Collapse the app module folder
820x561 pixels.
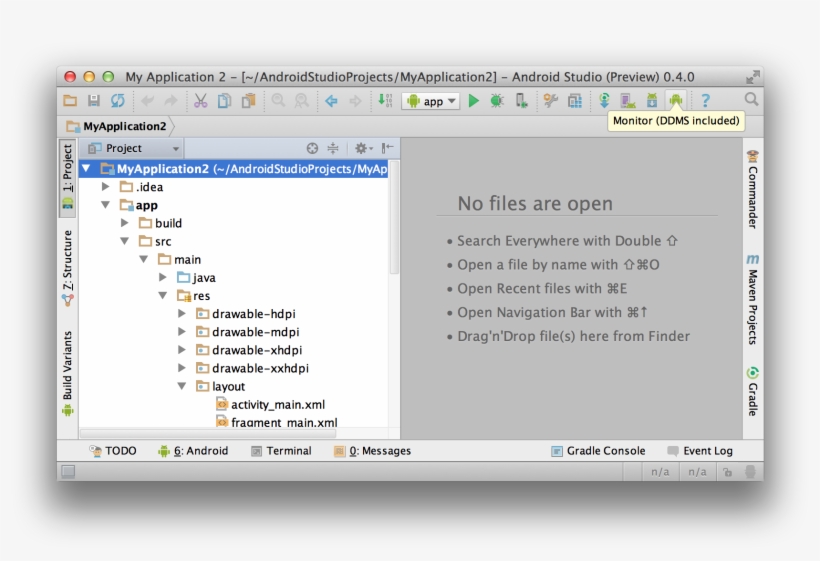pos(106,205)
